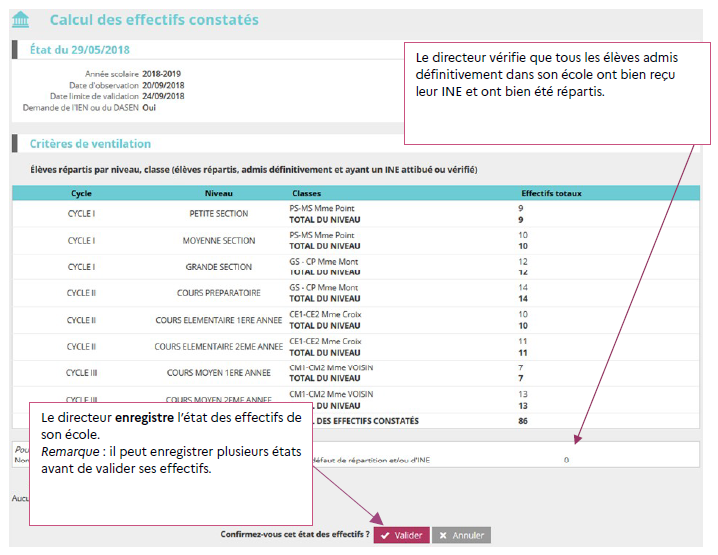The image size is (718, 555).
Task: Click the Effectifs totaux column header
Action: click(x=551, y=193)
